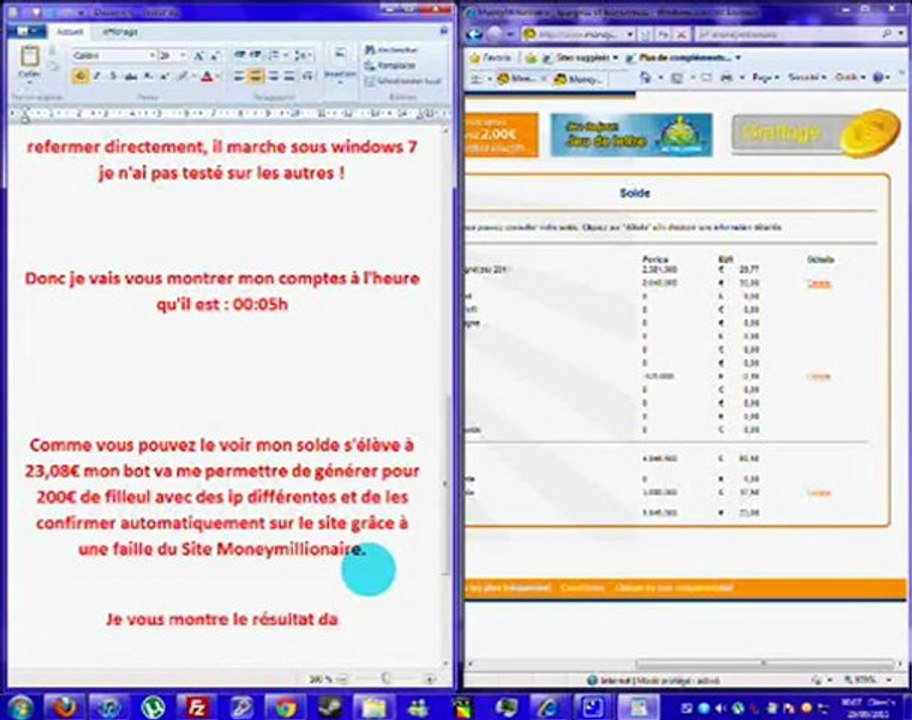Click the text highlight color pen
912x720 pixels.
(x=183, y=76)
